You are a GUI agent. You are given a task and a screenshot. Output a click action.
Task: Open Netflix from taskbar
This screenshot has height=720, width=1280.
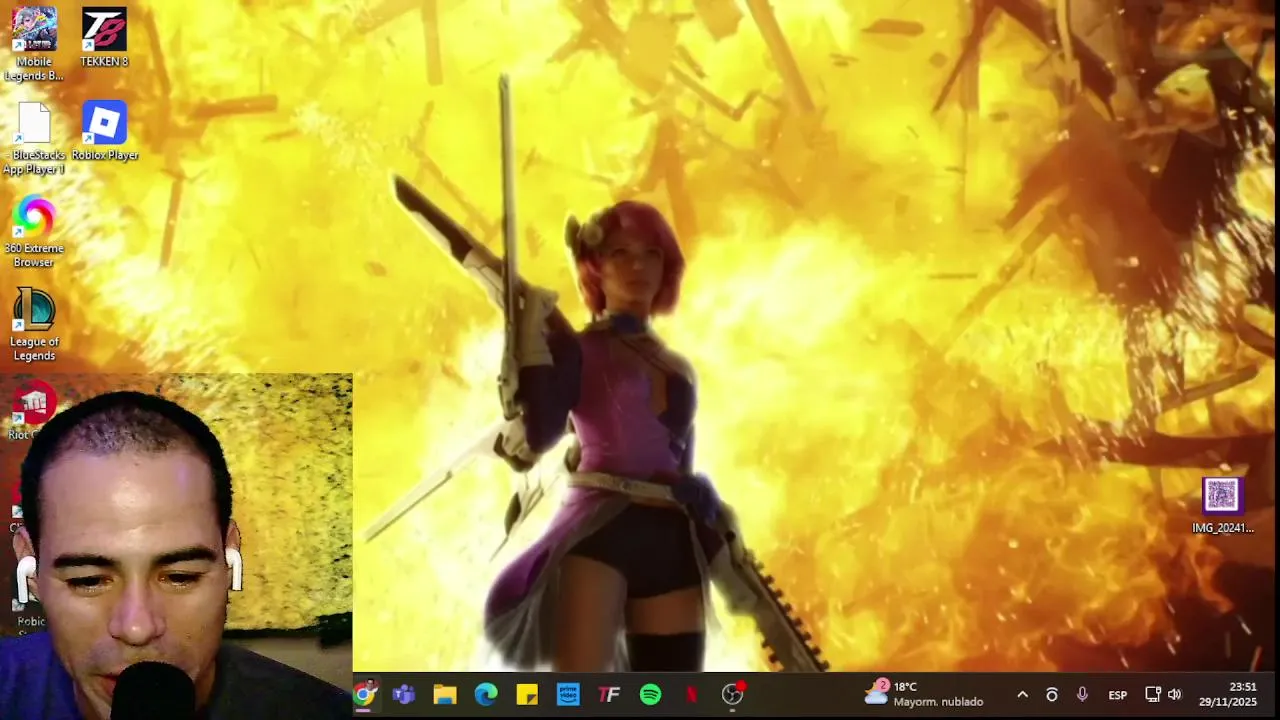click(x=691, y=694)
